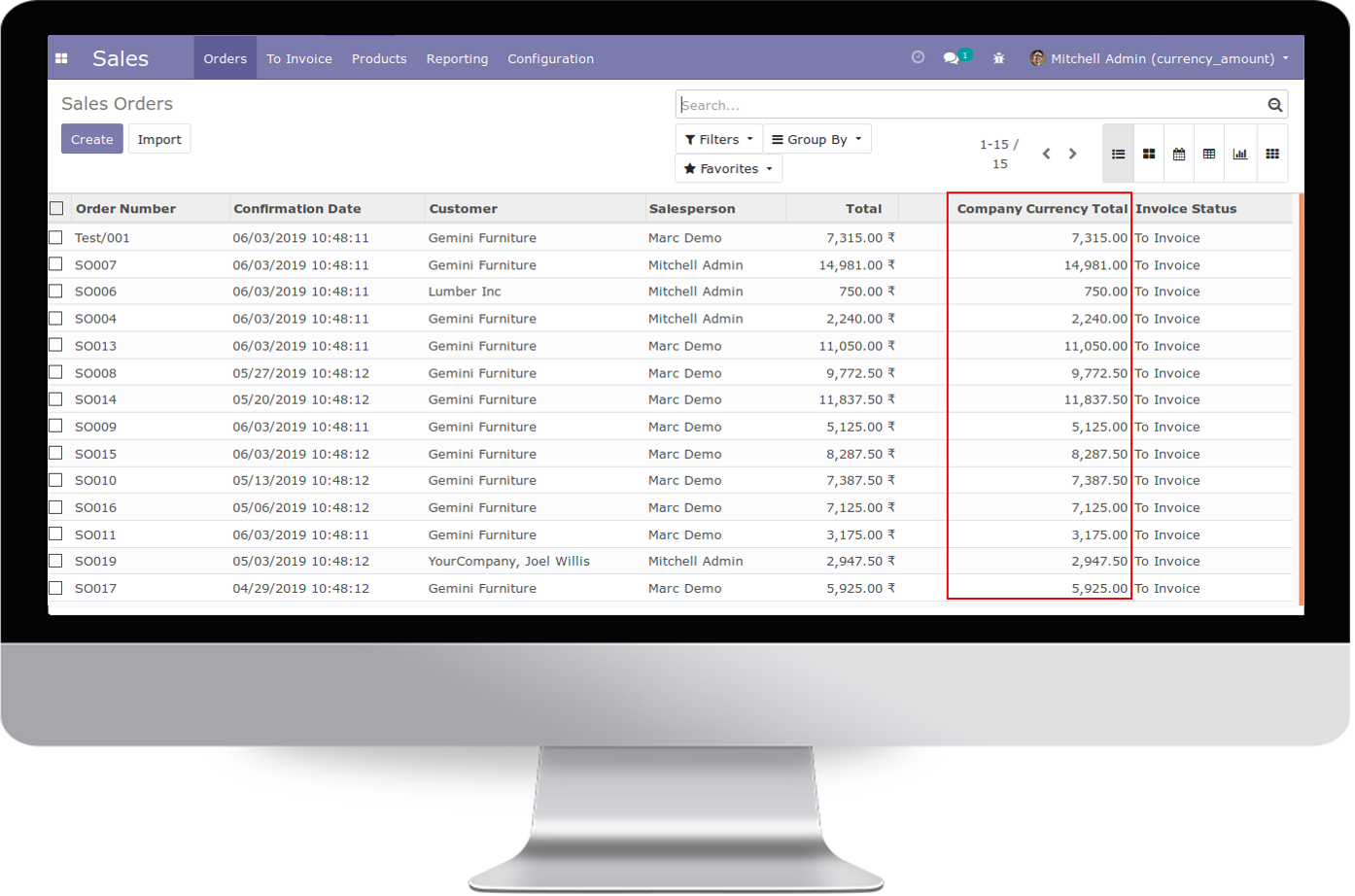
Task: Switch to graph view icon
Action: click(x=1240, y=154)
